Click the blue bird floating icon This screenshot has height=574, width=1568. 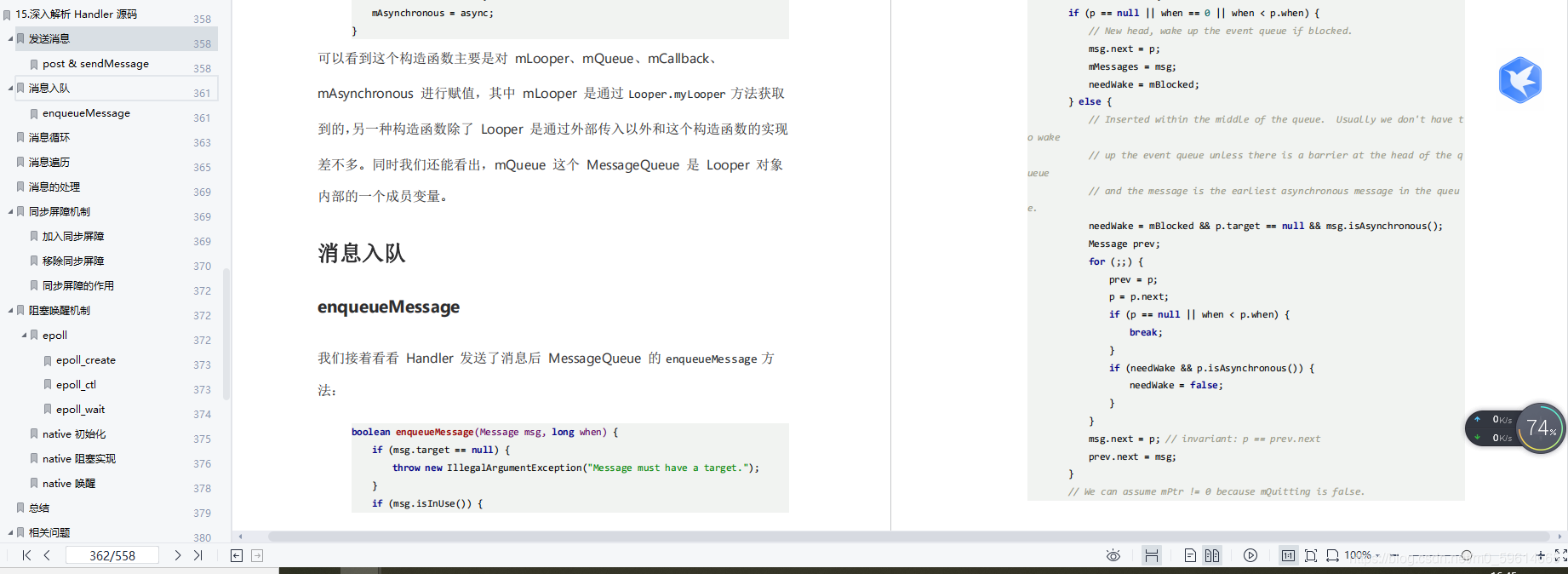click(x=1520, y=80)
